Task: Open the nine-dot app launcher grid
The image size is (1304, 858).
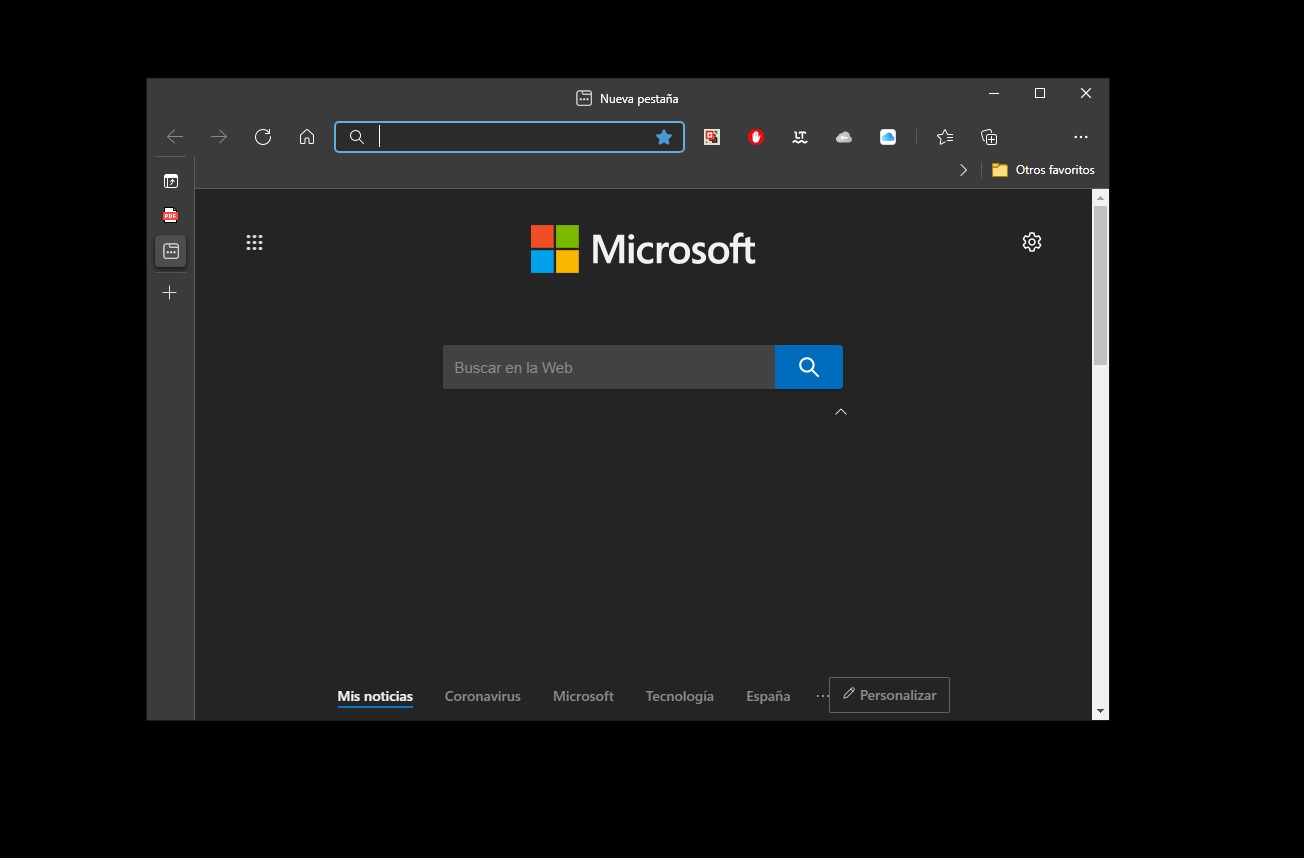Action: (x=254, y=242)
